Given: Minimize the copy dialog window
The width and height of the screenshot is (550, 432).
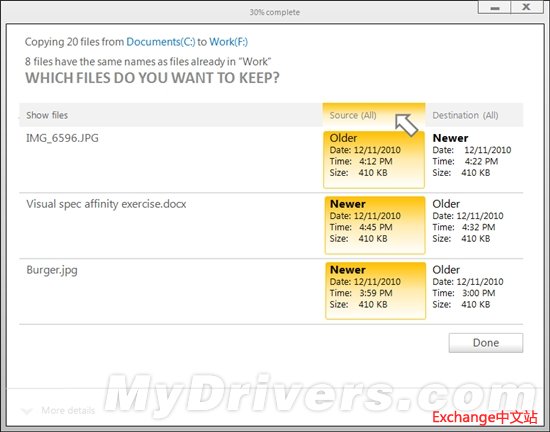Looking at the screenshot, I should tap(495, 7).
